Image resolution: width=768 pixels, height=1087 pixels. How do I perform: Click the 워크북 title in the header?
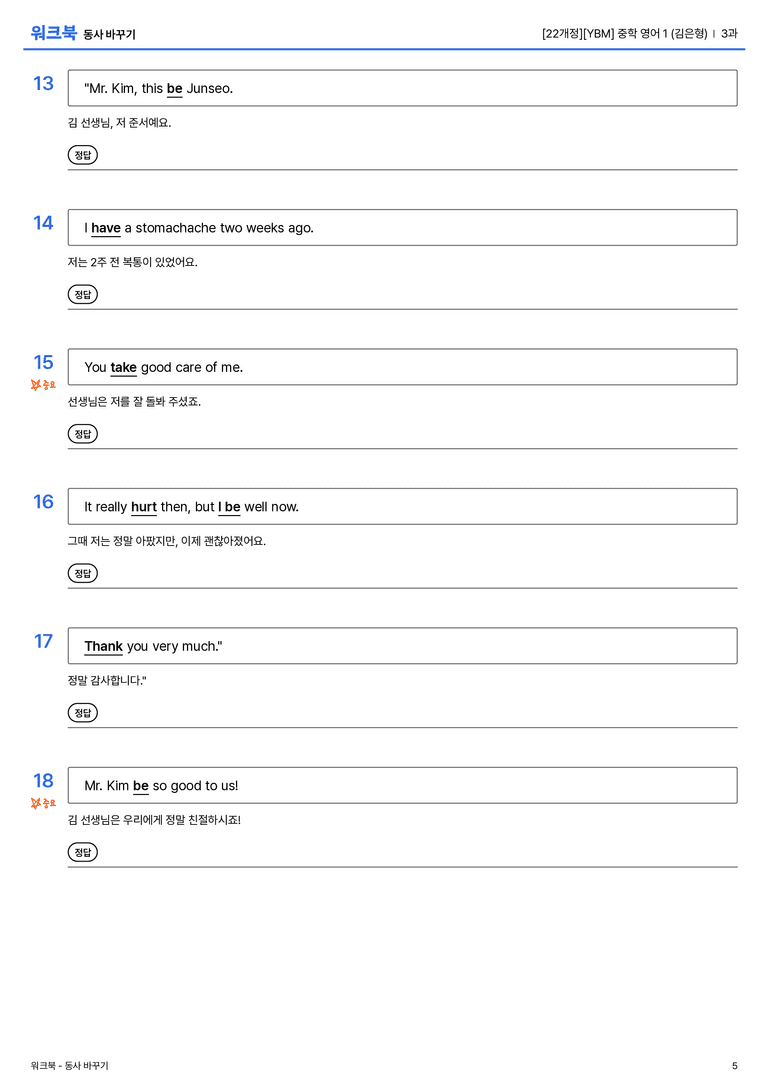coord(53,33)
